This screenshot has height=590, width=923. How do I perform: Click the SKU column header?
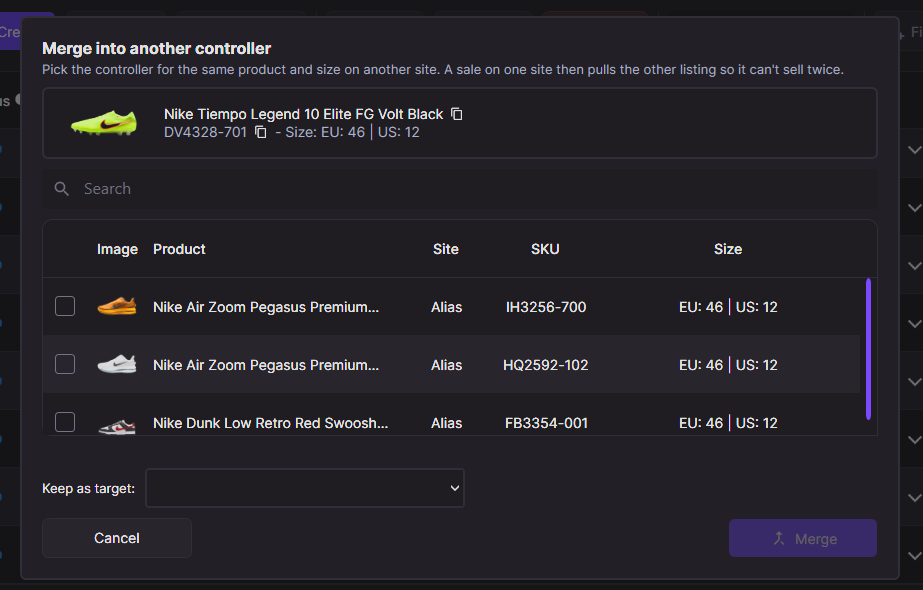pos(545,249)
